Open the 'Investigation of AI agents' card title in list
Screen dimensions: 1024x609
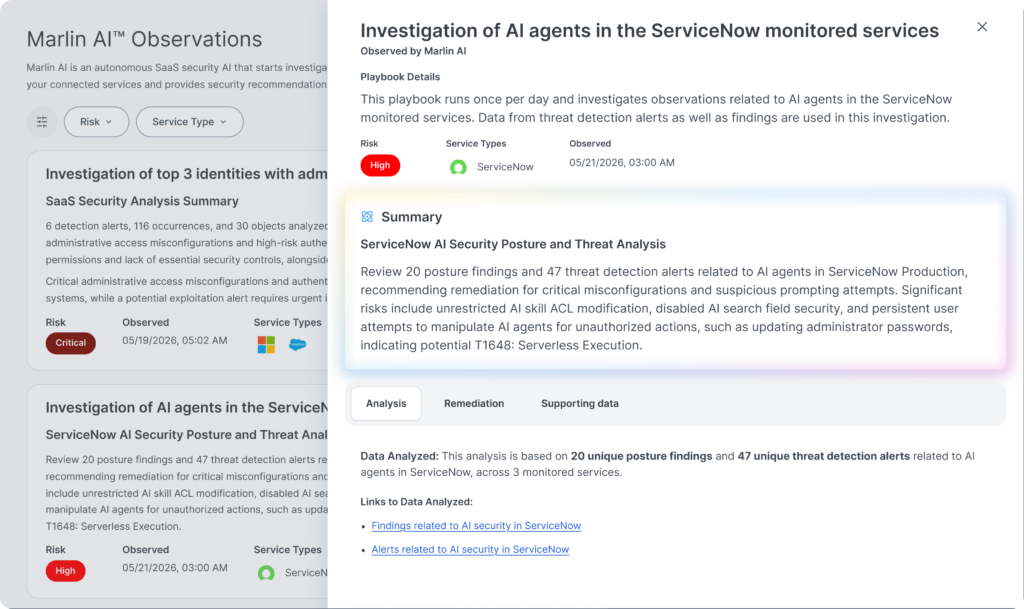tap(186, 407)
